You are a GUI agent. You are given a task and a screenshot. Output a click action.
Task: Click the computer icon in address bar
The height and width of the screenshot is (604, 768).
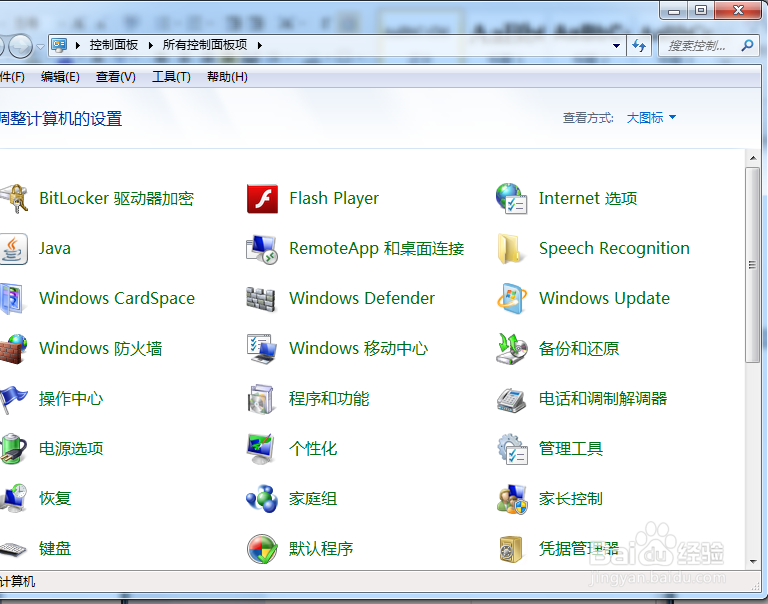point(59,45)
